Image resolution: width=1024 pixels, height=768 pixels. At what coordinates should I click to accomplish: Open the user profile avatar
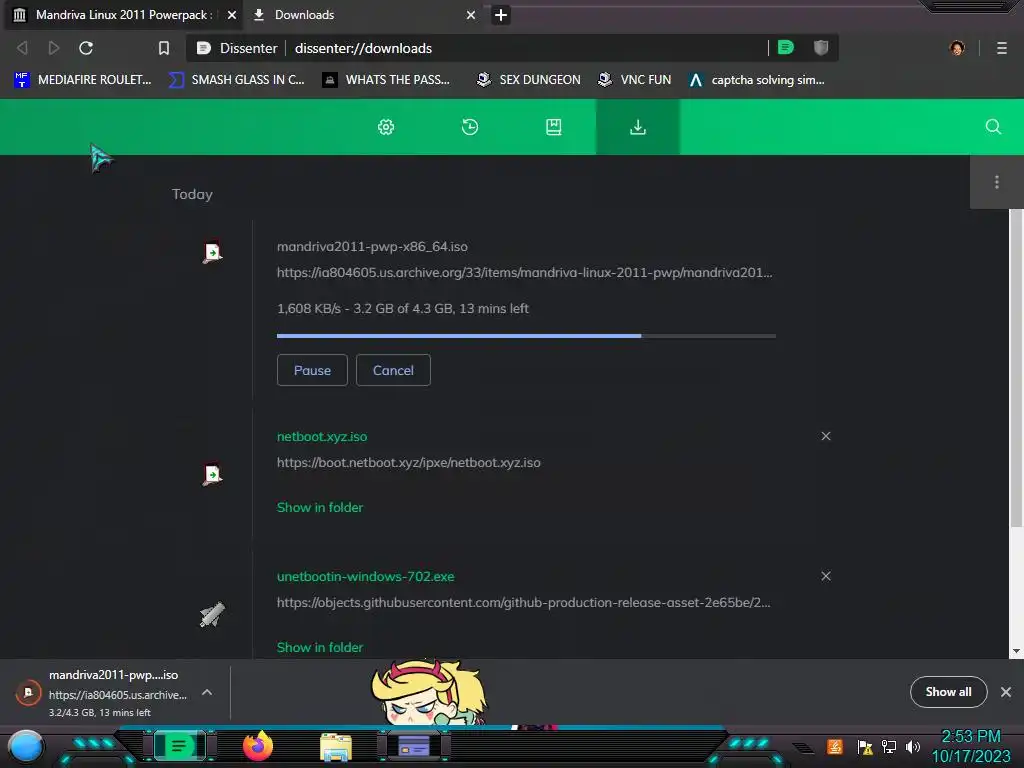pos(957,48)
